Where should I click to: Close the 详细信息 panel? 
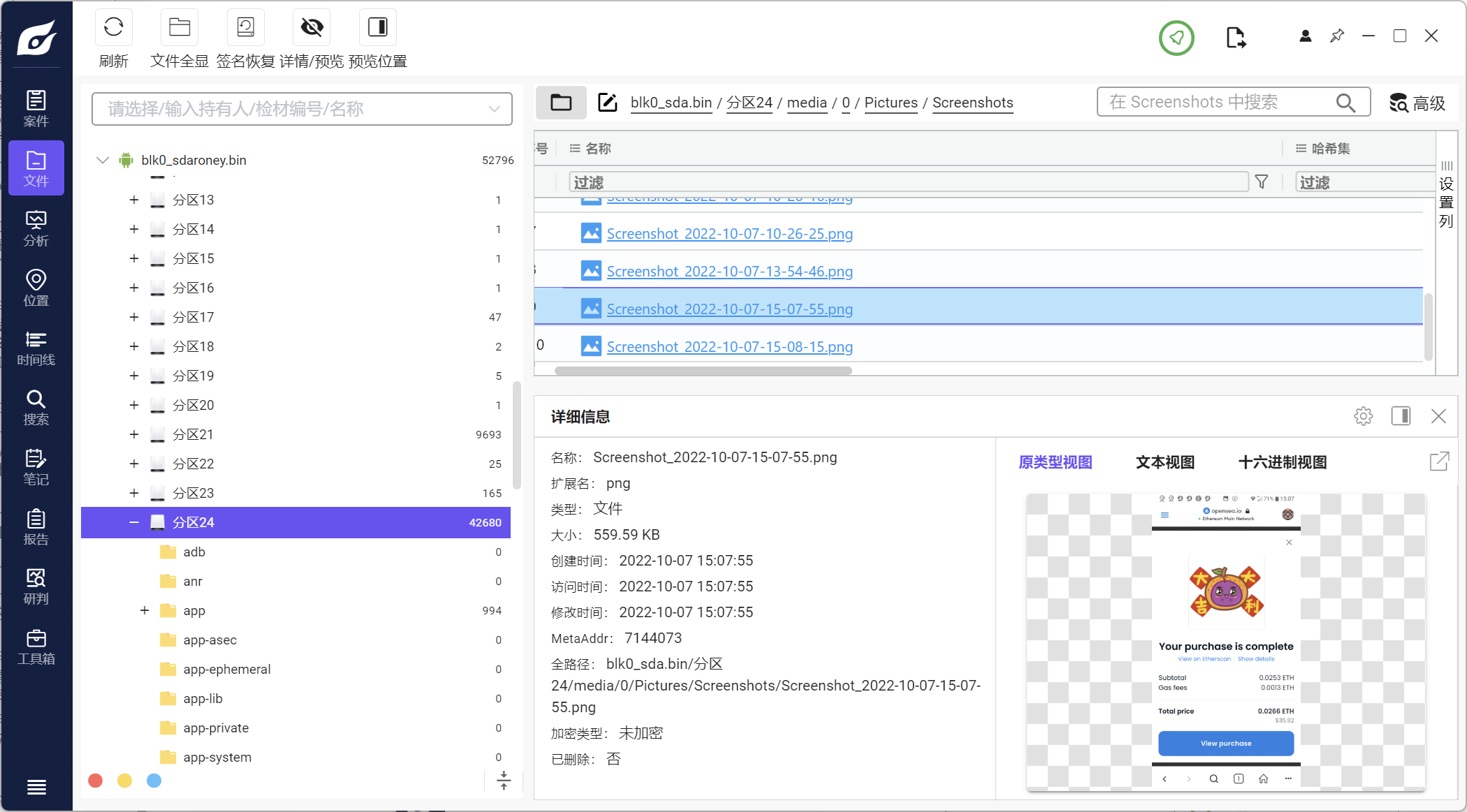[x=1438, y=417]
